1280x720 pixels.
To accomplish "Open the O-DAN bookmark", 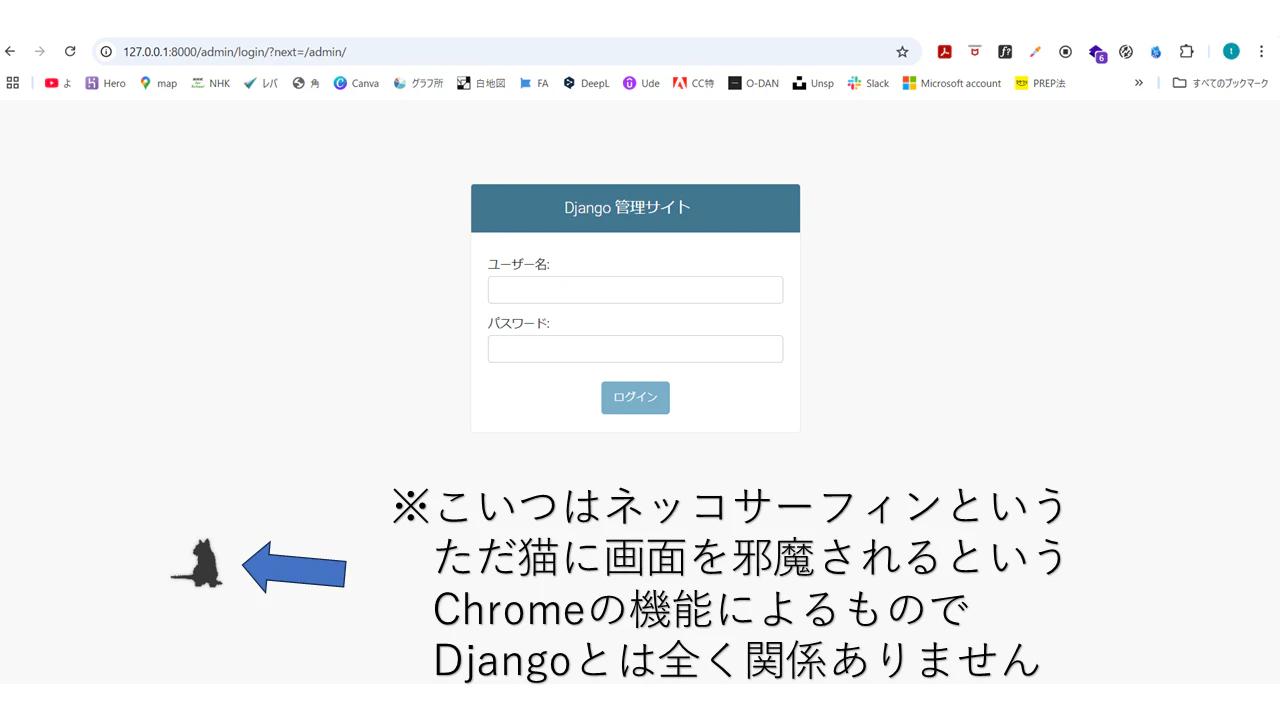I will [x=753, y=83].
